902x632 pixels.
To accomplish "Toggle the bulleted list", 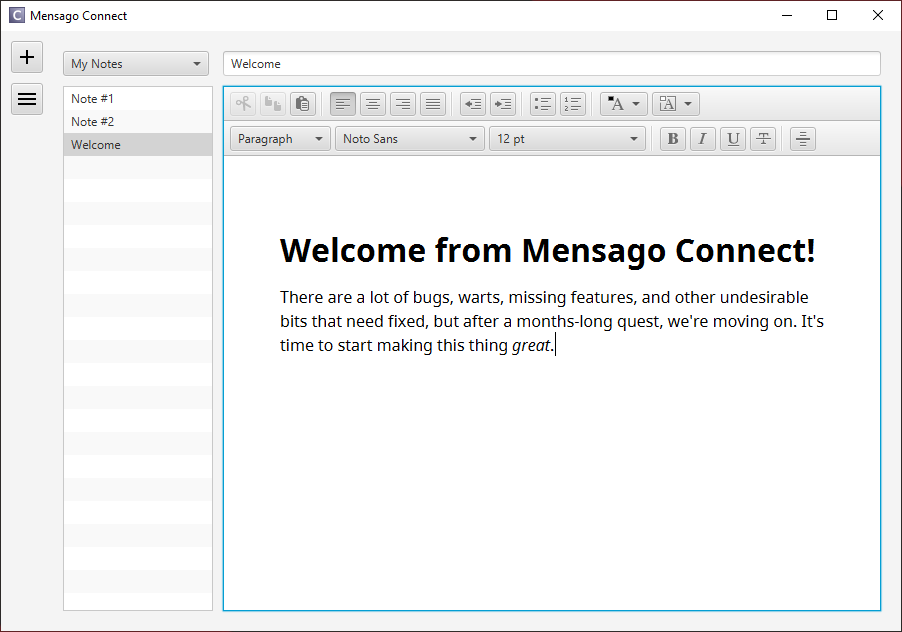I will pos(543,104).
